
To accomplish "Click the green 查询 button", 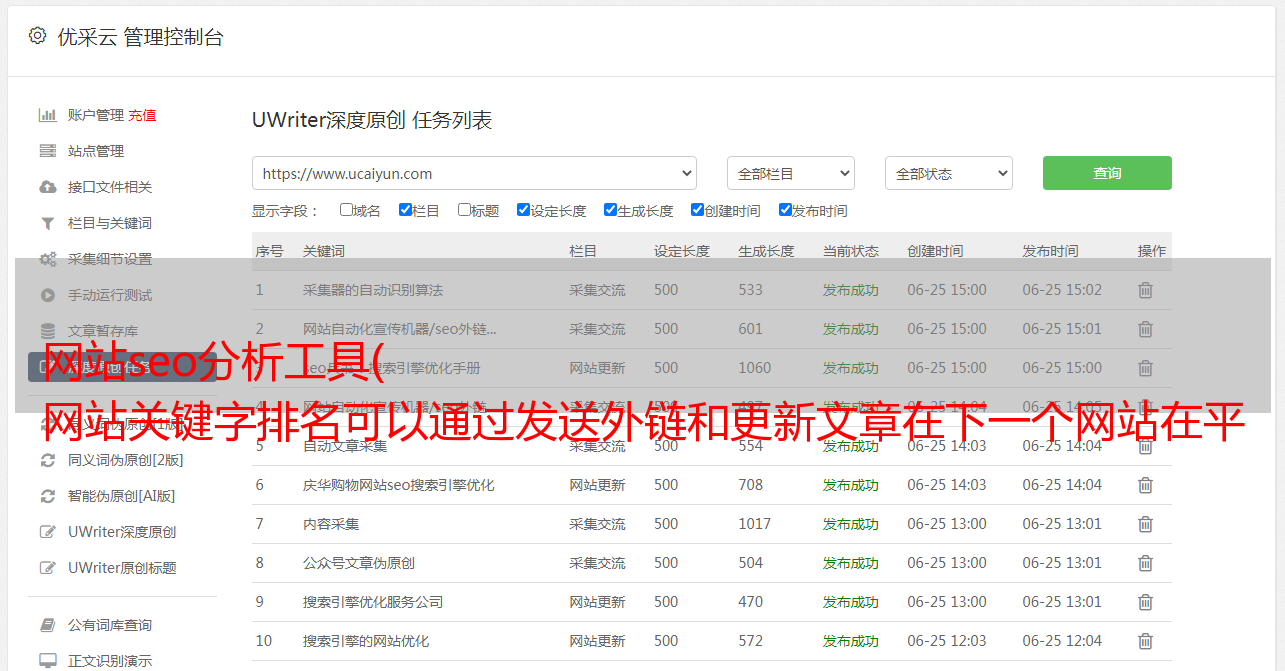I will click(x=1107, y=173).
